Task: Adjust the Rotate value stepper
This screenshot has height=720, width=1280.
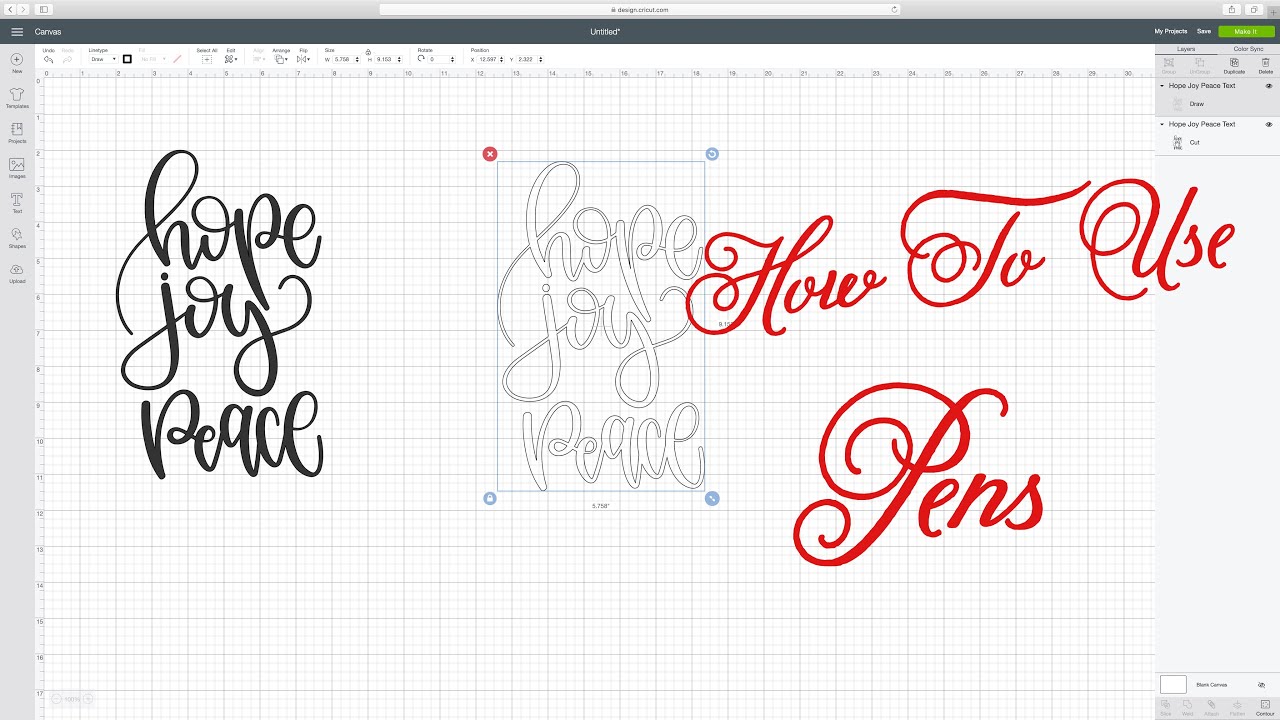Action: [454, 59]
